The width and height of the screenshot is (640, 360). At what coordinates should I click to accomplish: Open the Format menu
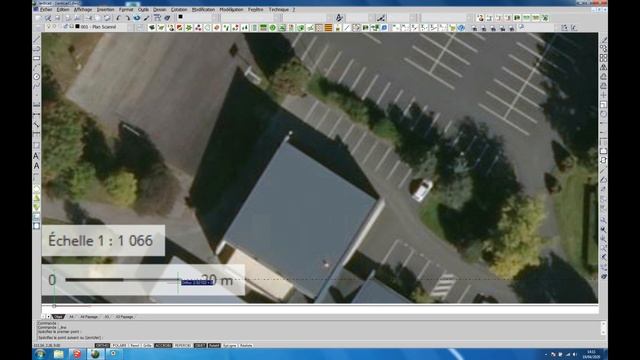coord(126,9)
